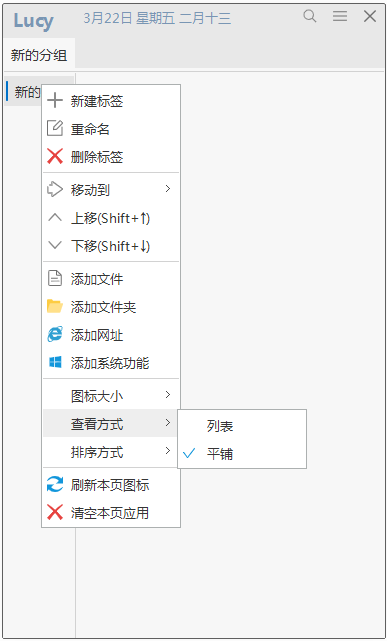Click the refresh icon for 刷新本页图标

55,484
